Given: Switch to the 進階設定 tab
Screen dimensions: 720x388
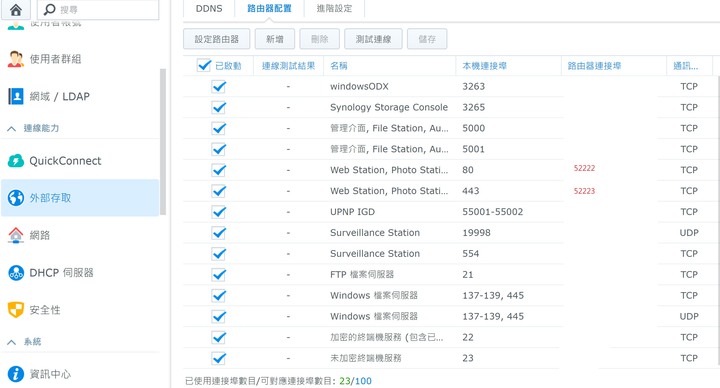Looking at the screenshot, I should [x=334, y=9].
